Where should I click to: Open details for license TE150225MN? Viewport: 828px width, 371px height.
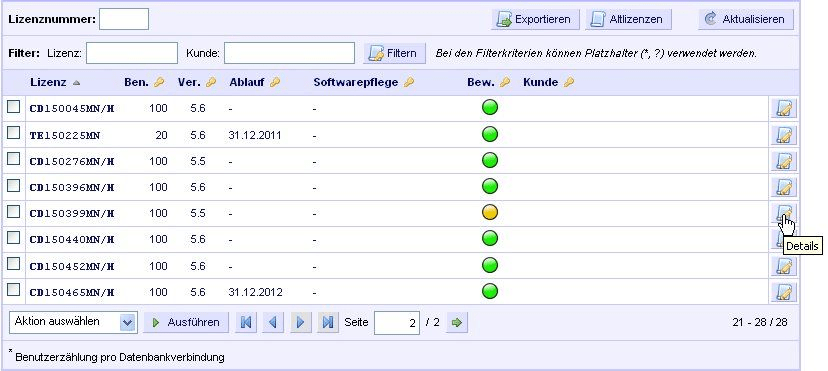784,135
